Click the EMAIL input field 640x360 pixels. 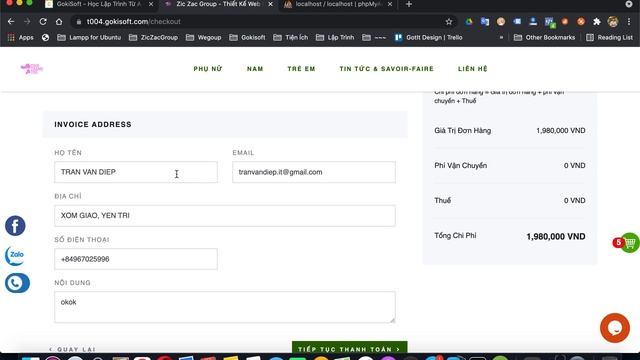click(313, 172)
